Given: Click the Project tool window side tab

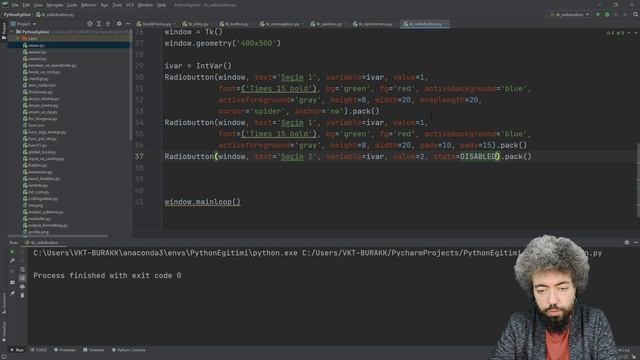Looking at the screenshot, I should coord(4,32).
